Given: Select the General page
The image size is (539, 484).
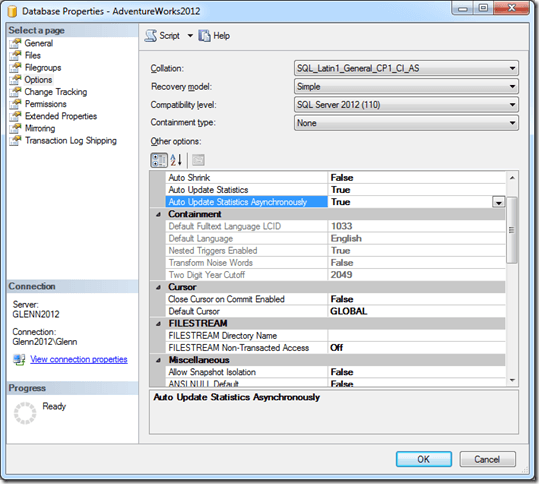Looking at the screenshot, I should coord(38,43).
